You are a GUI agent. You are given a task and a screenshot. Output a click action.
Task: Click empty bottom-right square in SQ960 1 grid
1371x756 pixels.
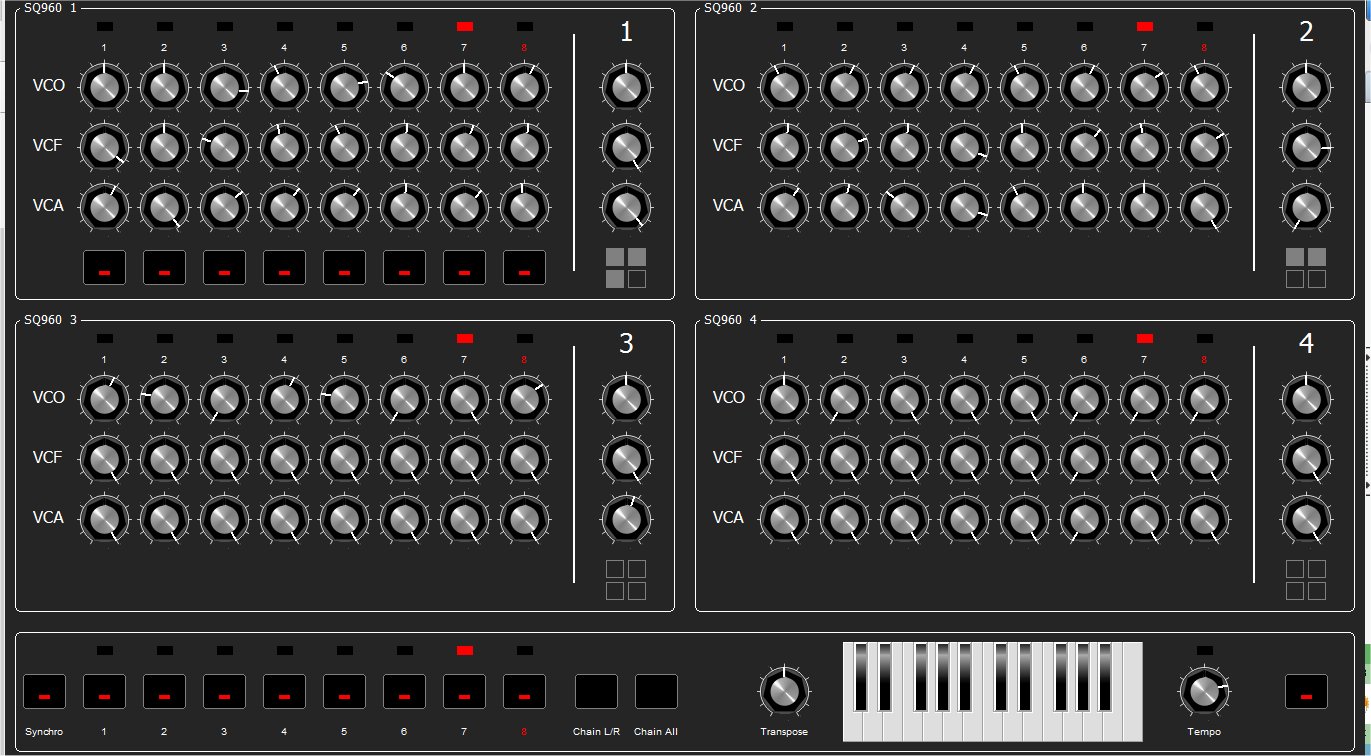(x=637, y=279)
